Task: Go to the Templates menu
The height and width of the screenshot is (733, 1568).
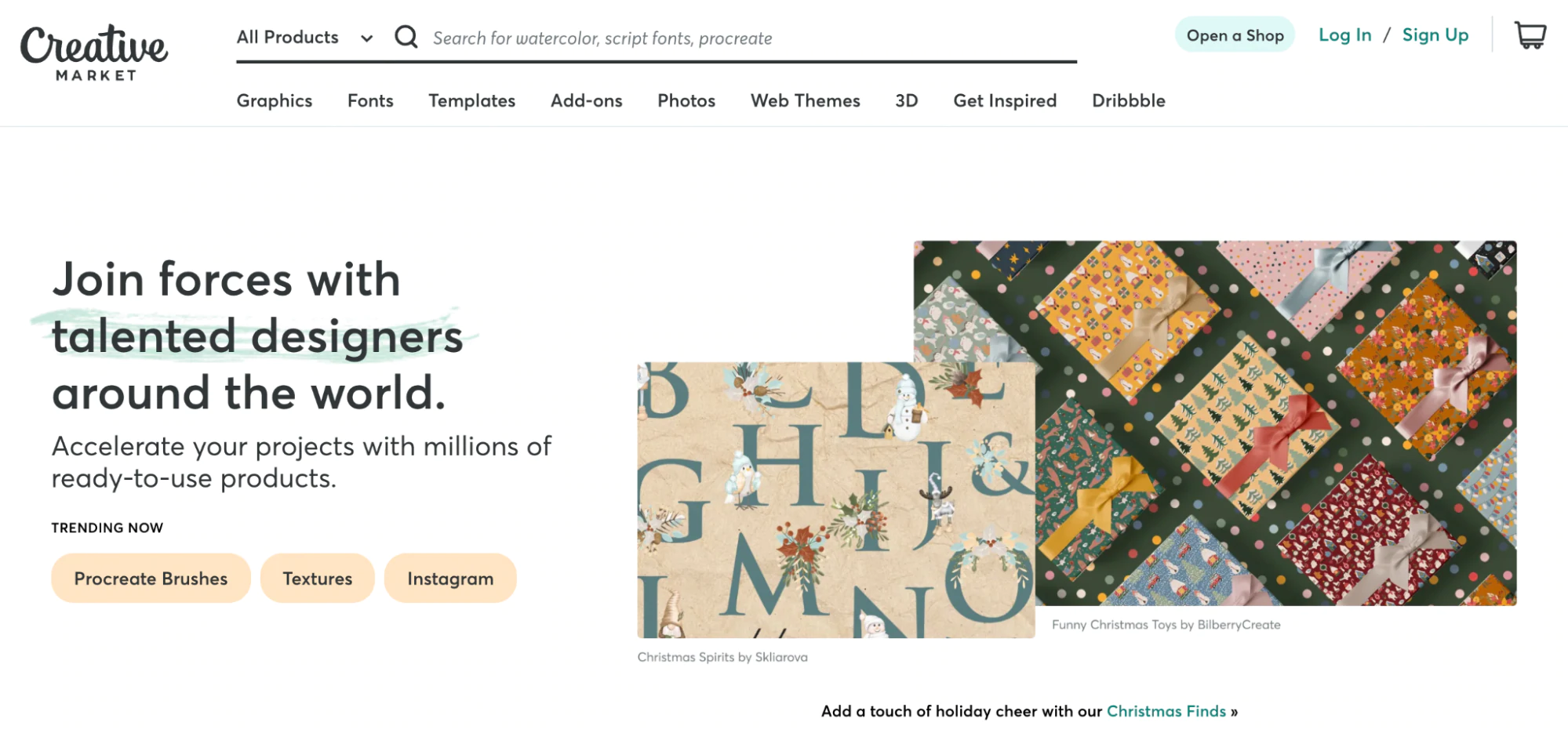Action: 471,101
